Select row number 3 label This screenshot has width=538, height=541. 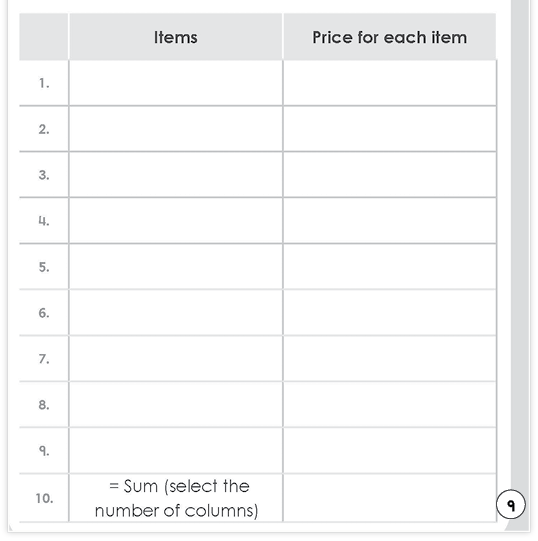[x=44, y=175]
